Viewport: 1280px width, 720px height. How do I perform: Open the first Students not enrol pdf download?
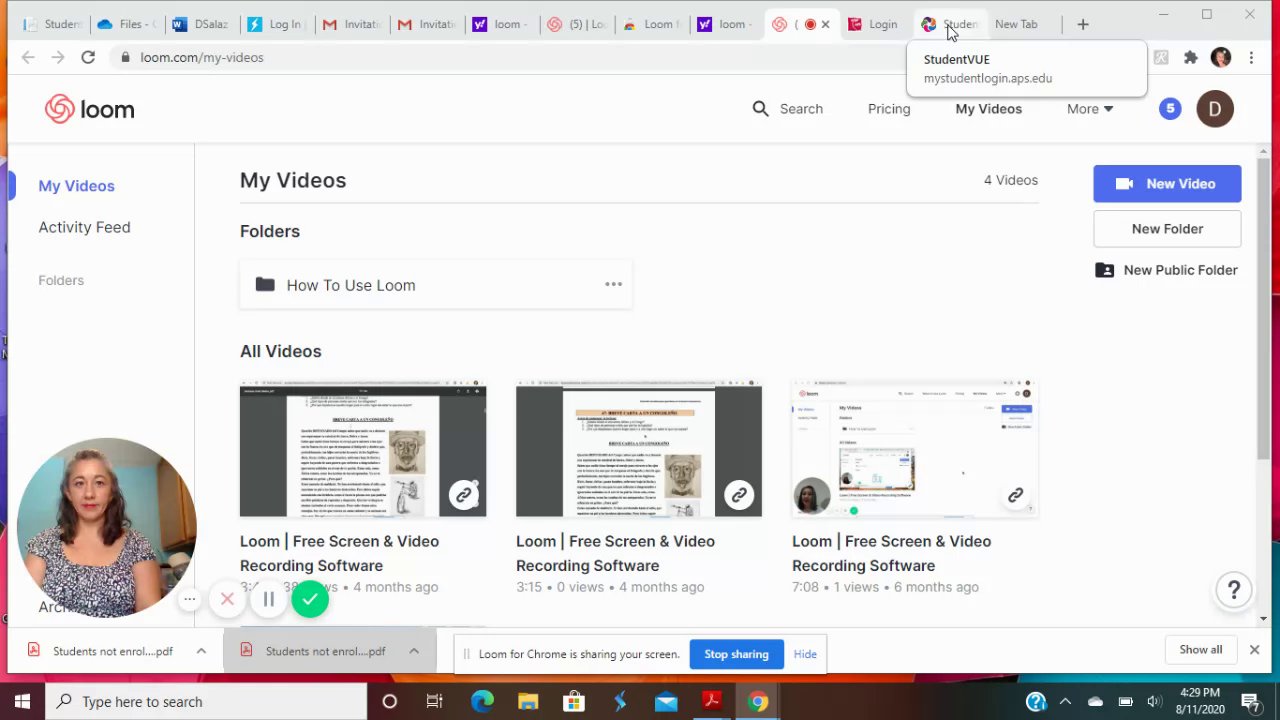pyautogui.click(x=112, y=651)
